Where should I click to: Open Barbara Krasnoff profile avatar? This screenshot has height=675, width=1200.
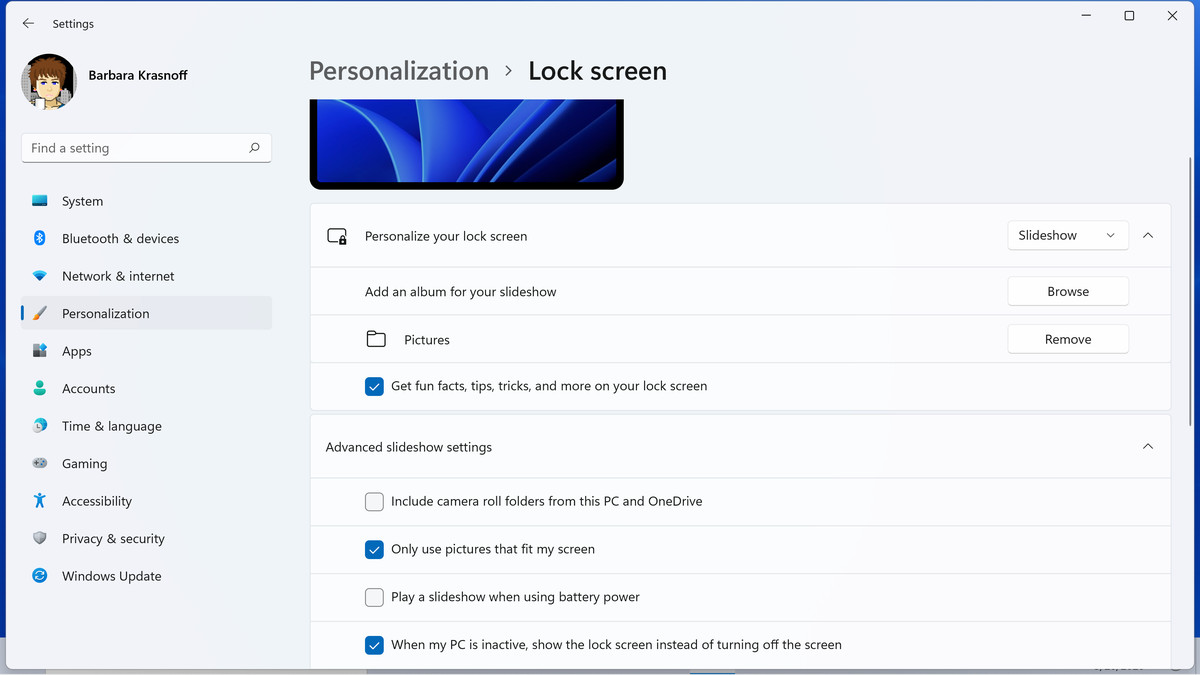point(48,81)
